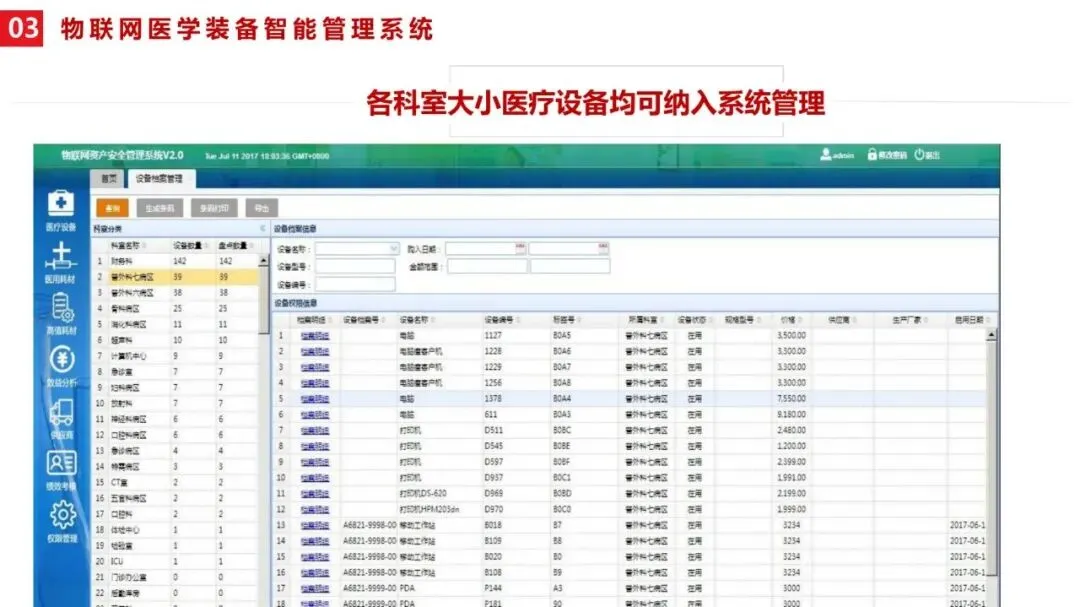1080x607 pixels.
Task: Click the 导出 button
Action: pos(262,208)
